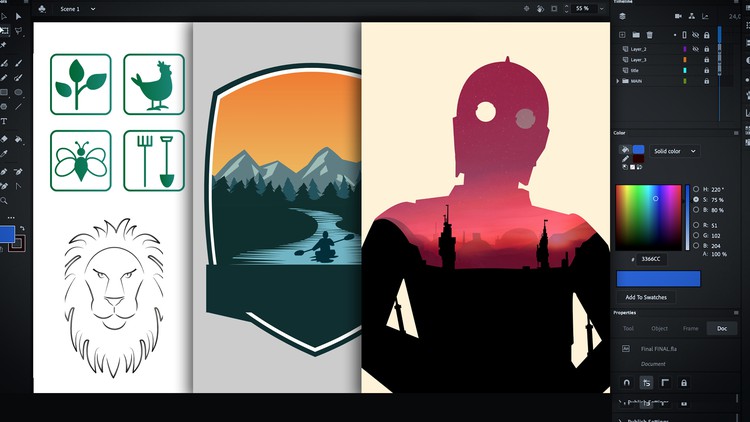Open the Solid color type dropdown
The width and height of the screenshot is (750, 422).
(x=674, y=151)
